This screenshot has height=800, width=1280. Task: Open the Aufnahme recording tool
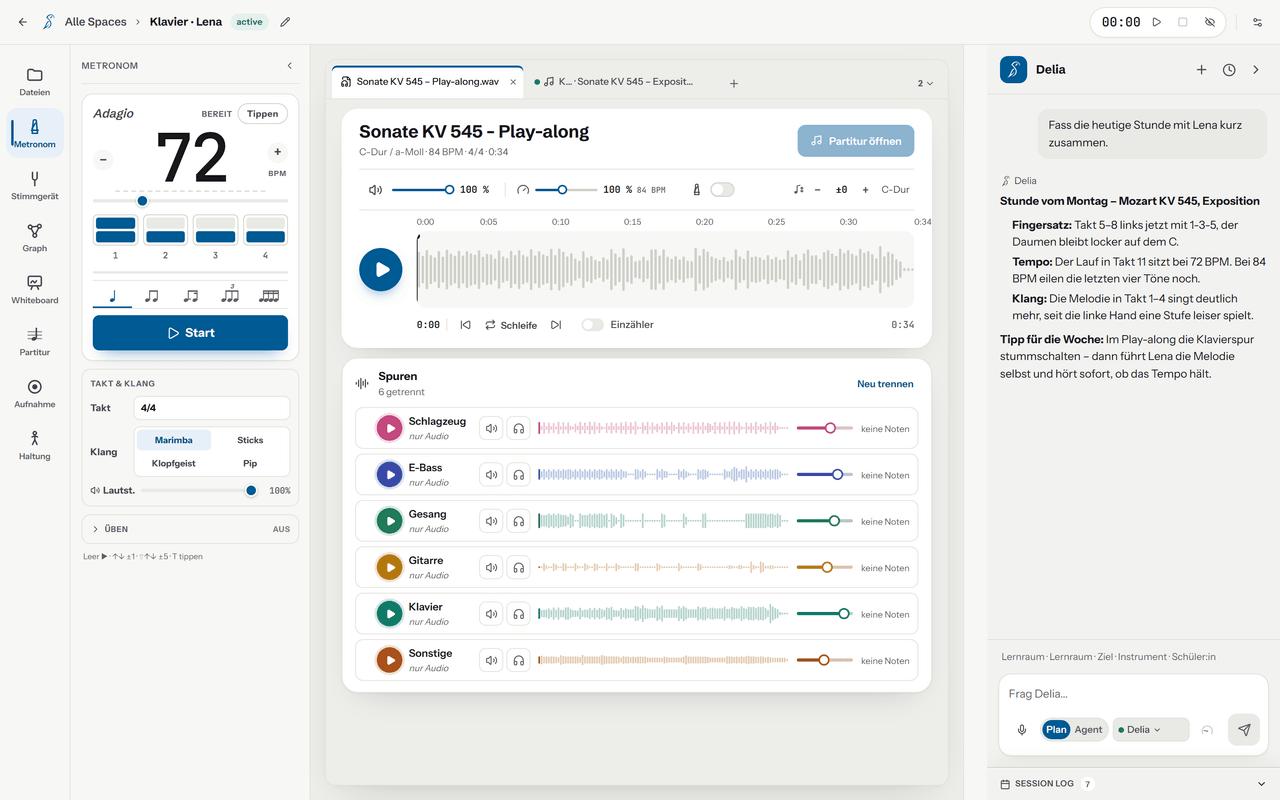pyautogui.click(x=35, y=394)
